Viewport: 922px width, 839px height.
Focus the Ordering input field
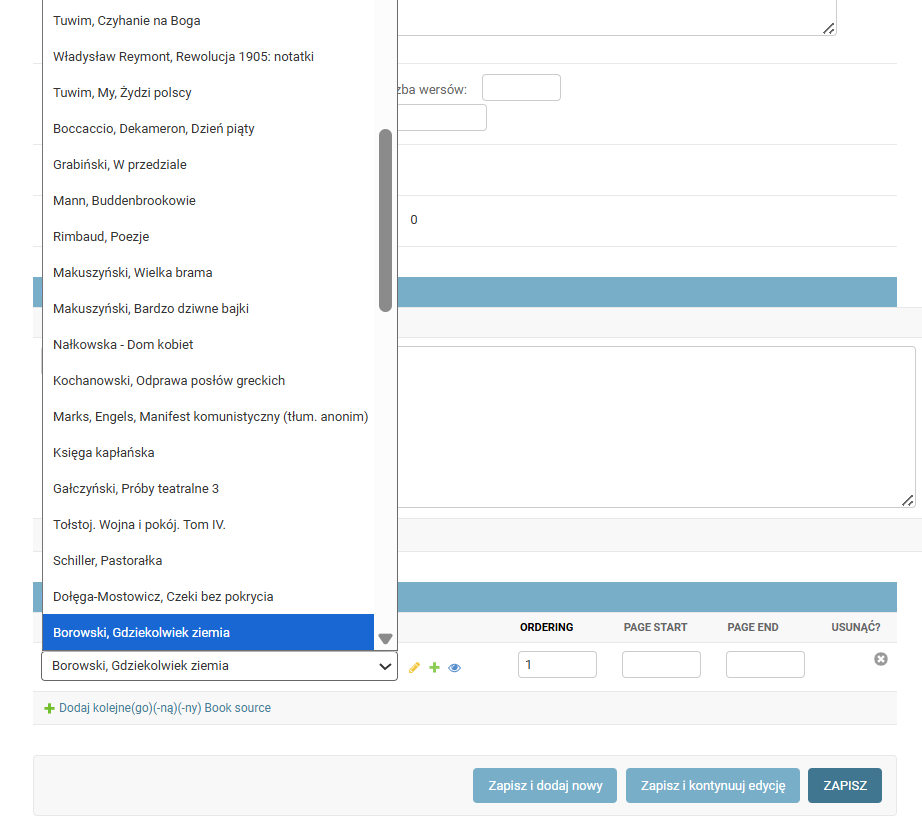coord(557,664)
